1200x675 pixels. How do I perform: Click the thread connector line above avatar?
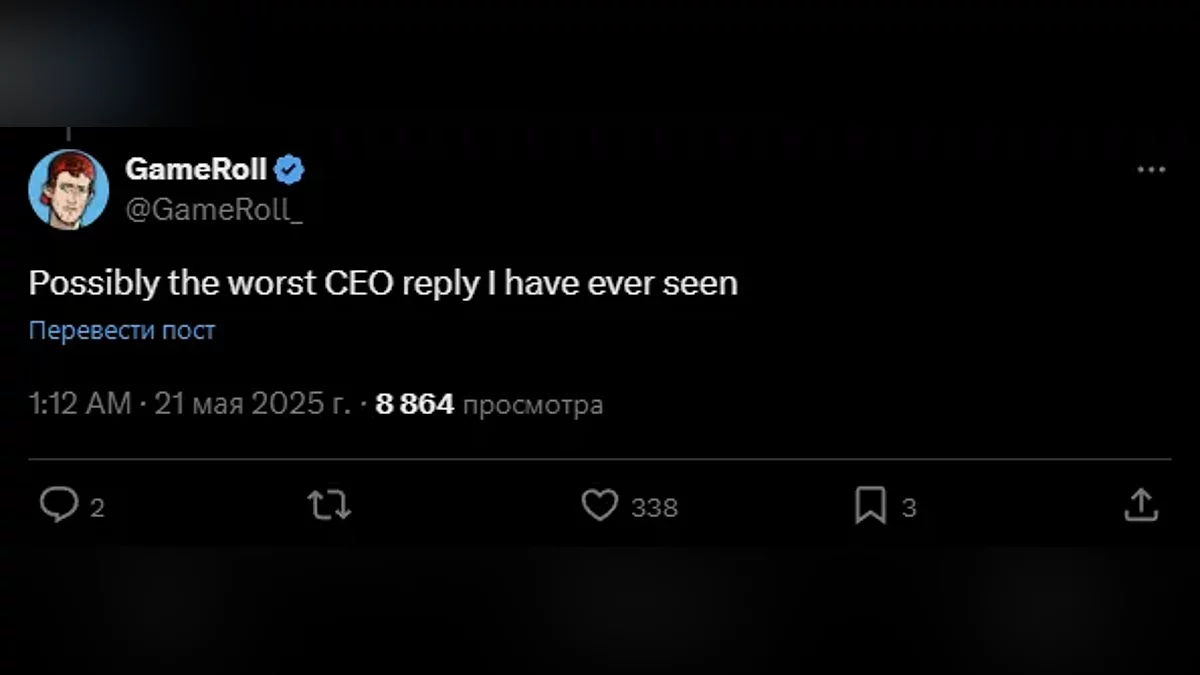point(68,134)
